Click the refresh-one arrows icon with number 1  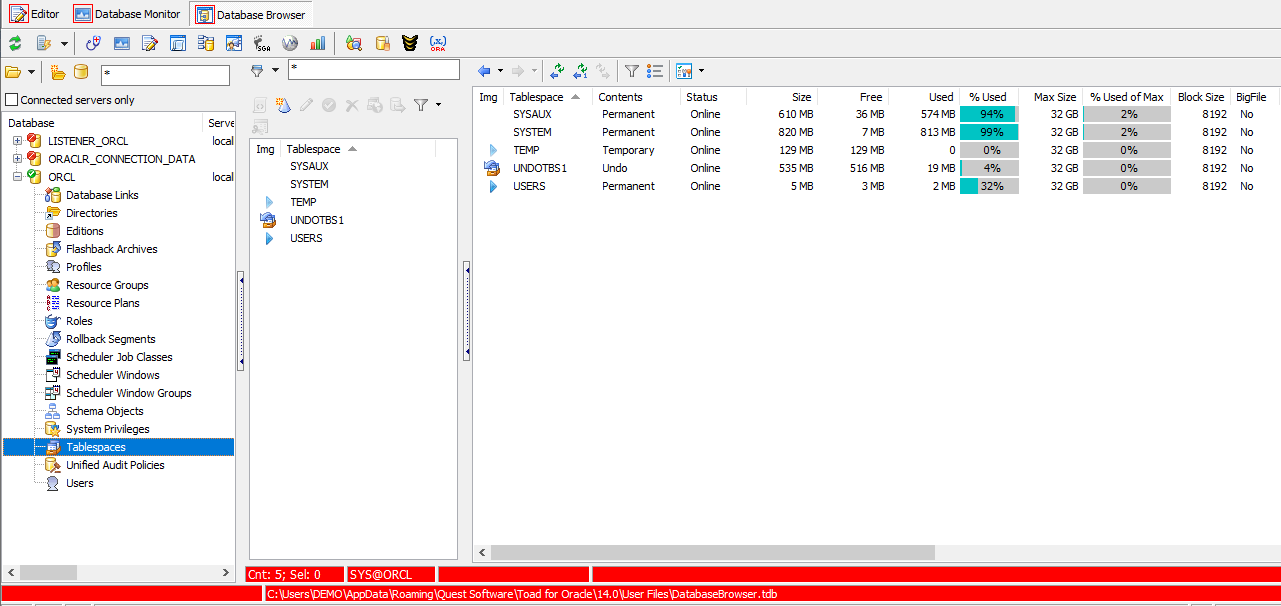click(x=580, y=71)
